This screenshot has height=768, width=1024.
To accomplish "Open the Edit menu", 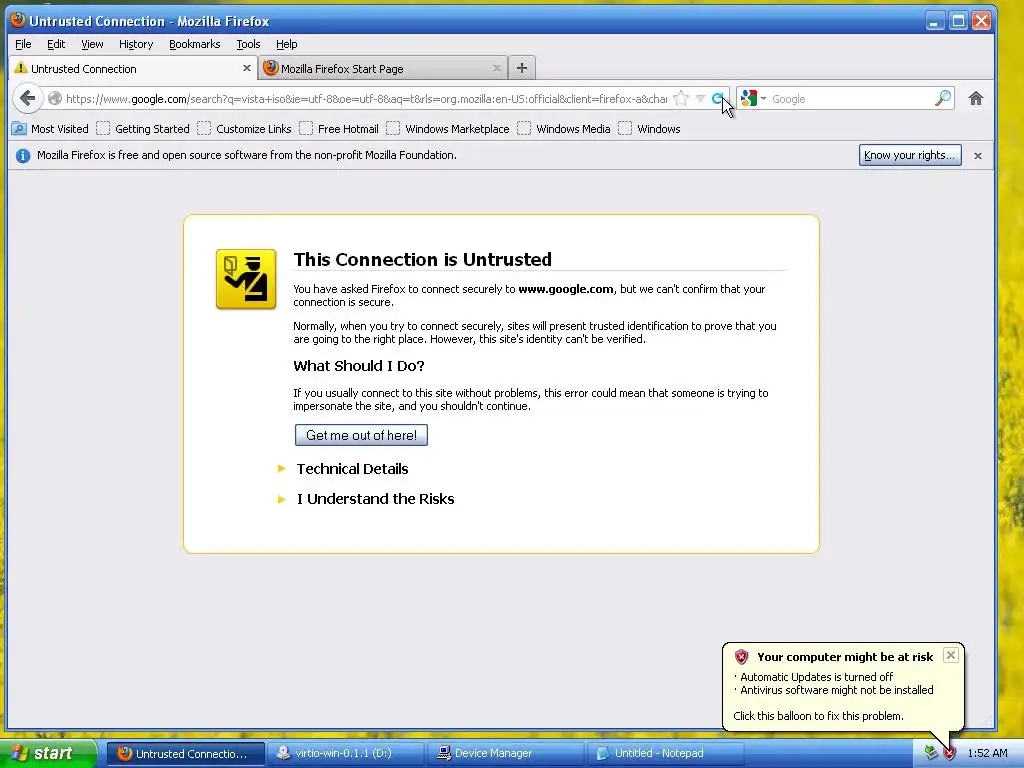I will pos(56,44).
